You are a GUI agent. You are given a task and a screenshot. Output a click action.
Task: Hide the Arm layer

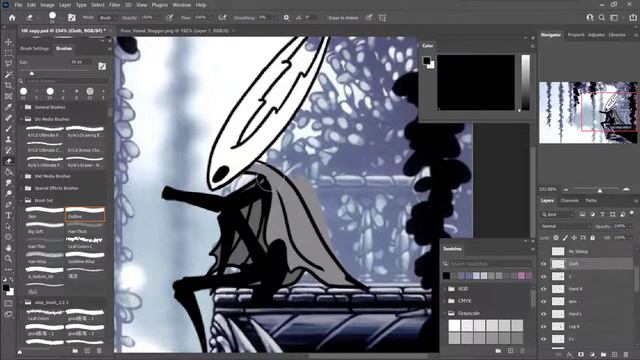tap(544, 302)
